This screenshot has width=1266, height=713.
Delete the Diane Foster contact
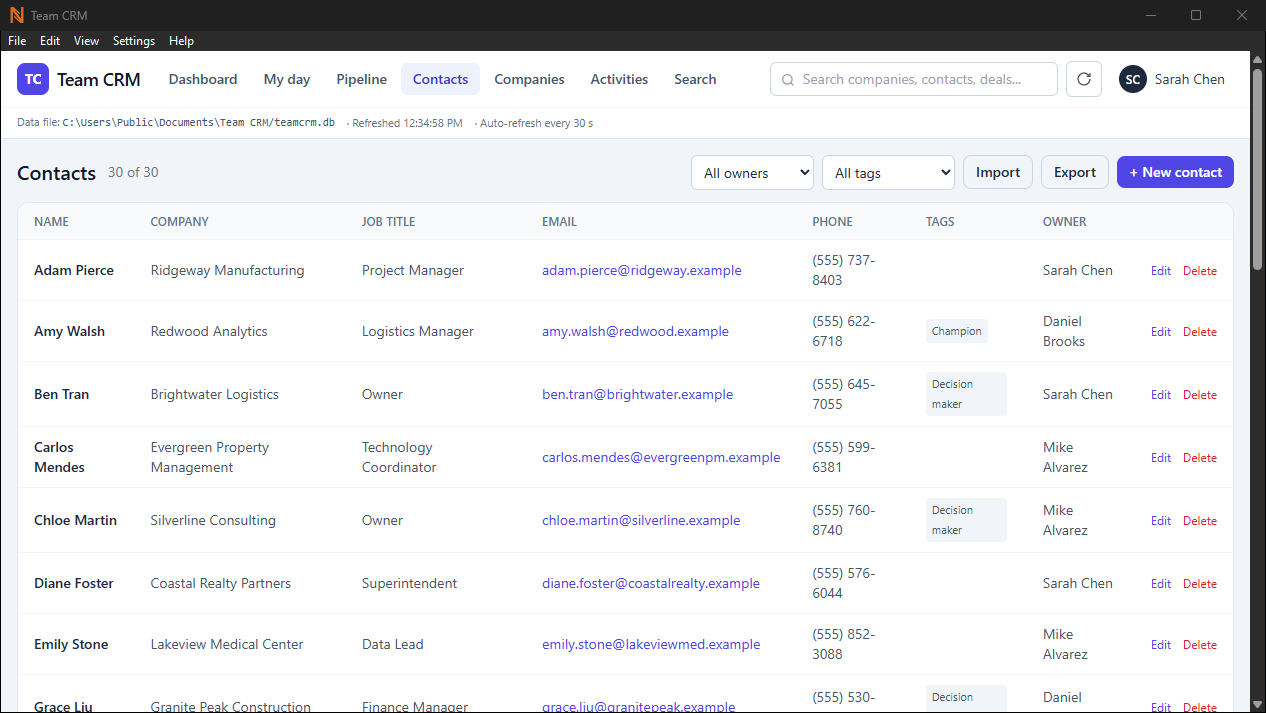tap(1200, 584)
